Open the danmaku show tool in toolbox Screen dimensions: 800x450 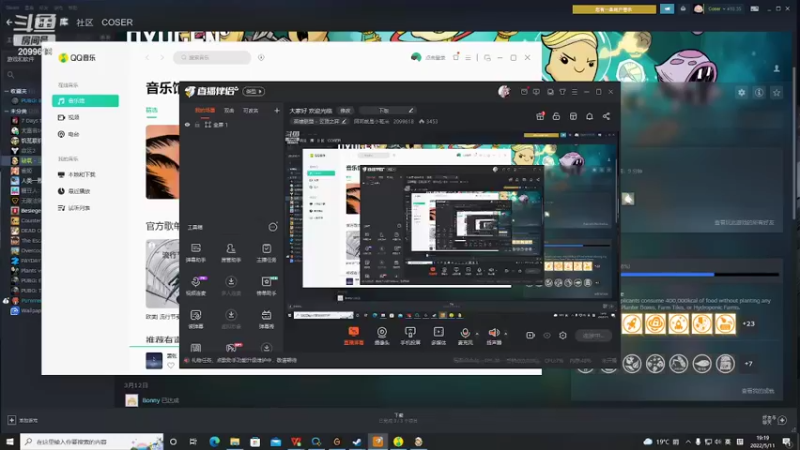pos(266,319)
